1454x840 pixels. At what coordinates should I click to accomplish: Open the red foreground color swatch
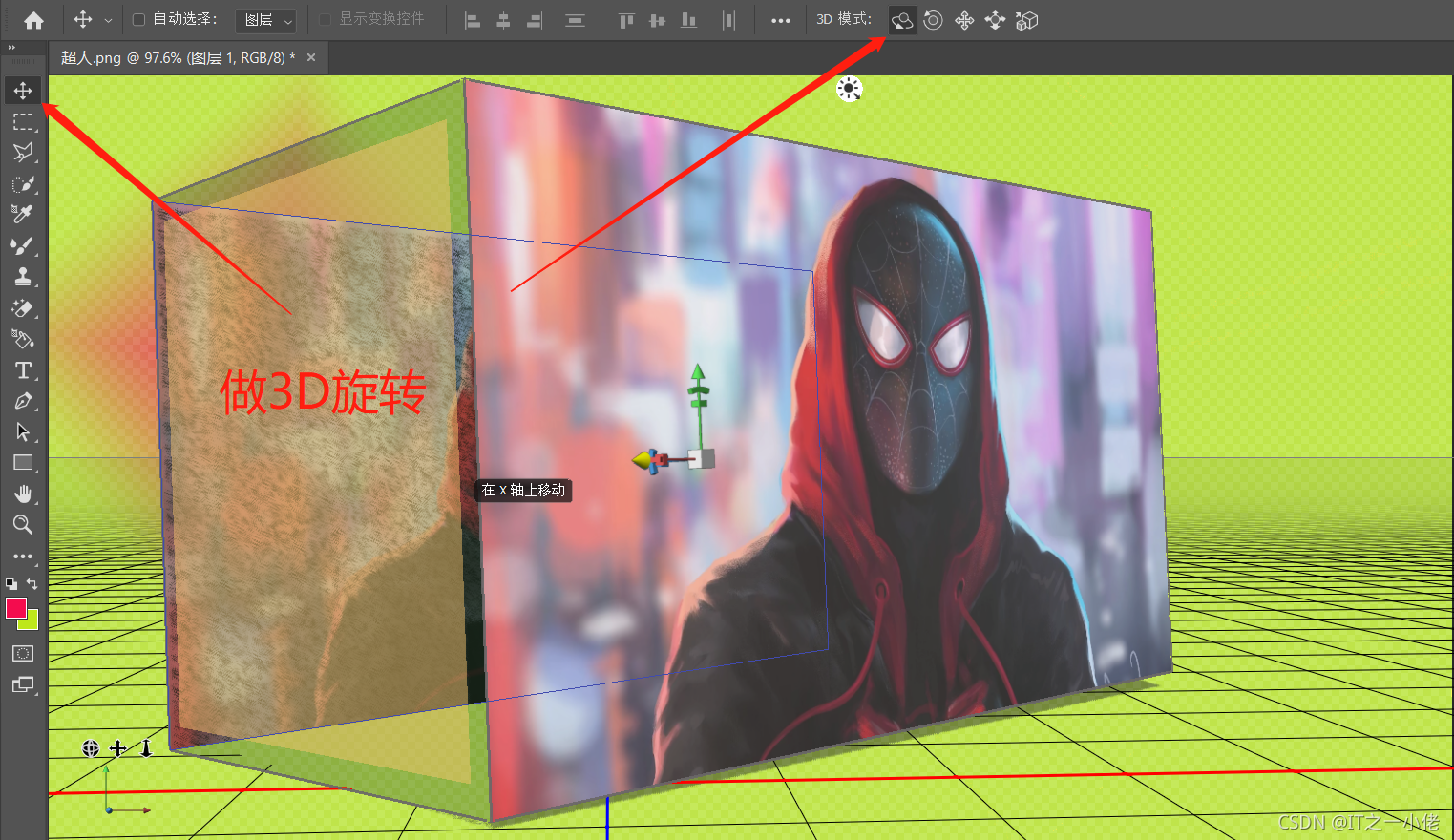(x=14, y=608)
